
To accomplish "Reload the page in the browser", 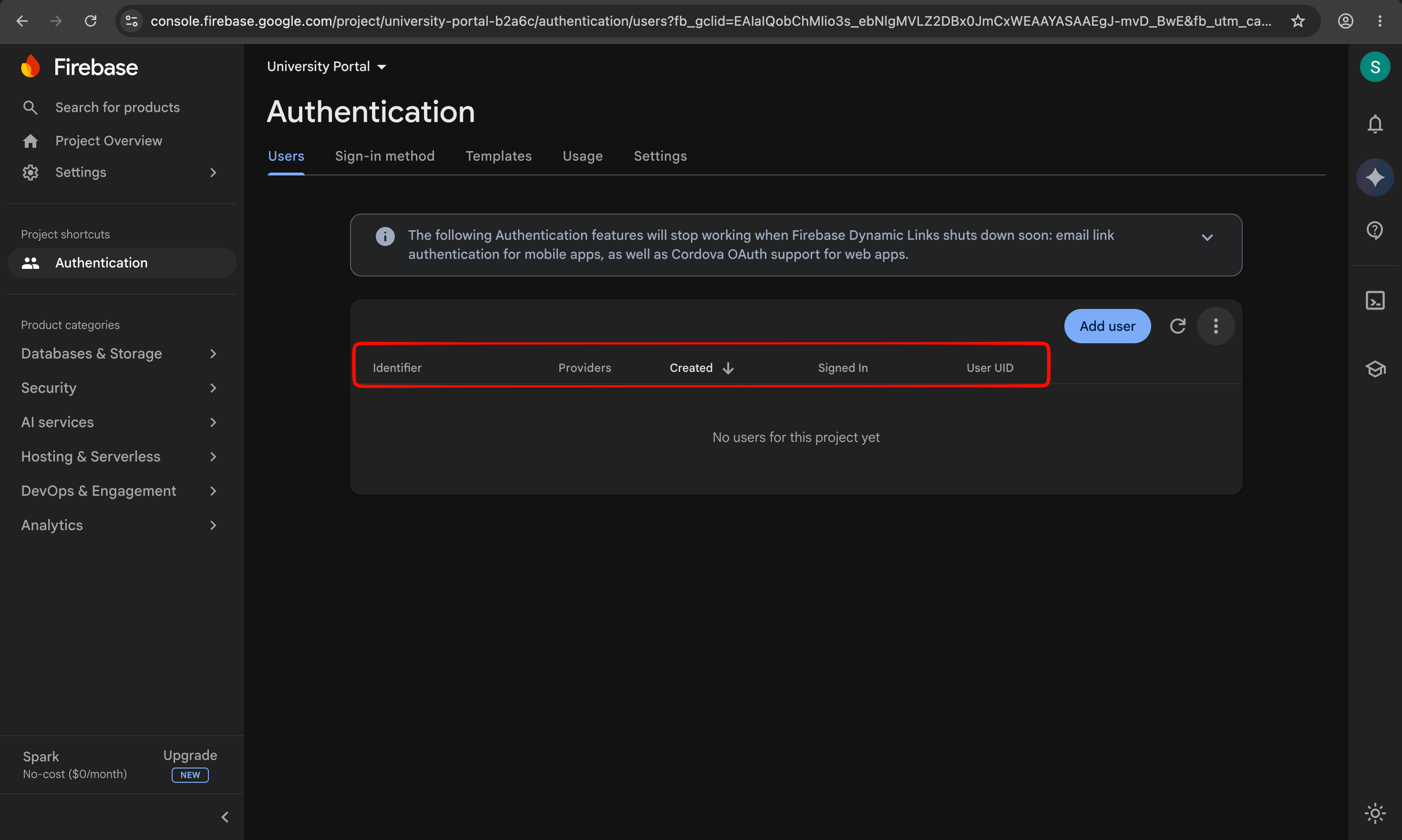I will (91, 21).
